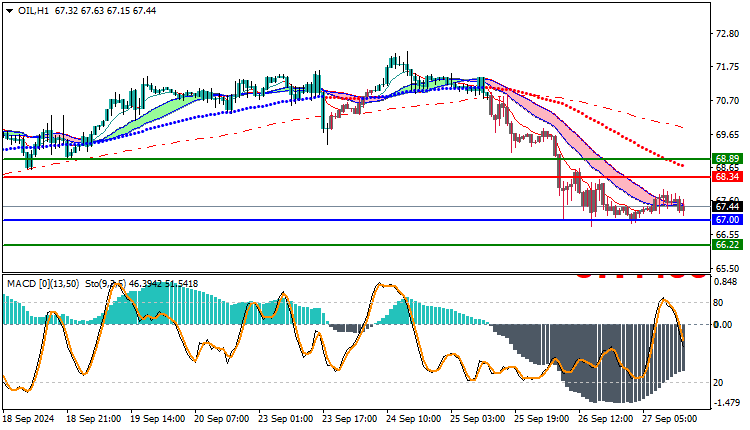Click the 23 Sep 01:00 time label
This screenshot has width=750, height=430.
(286, 419)
